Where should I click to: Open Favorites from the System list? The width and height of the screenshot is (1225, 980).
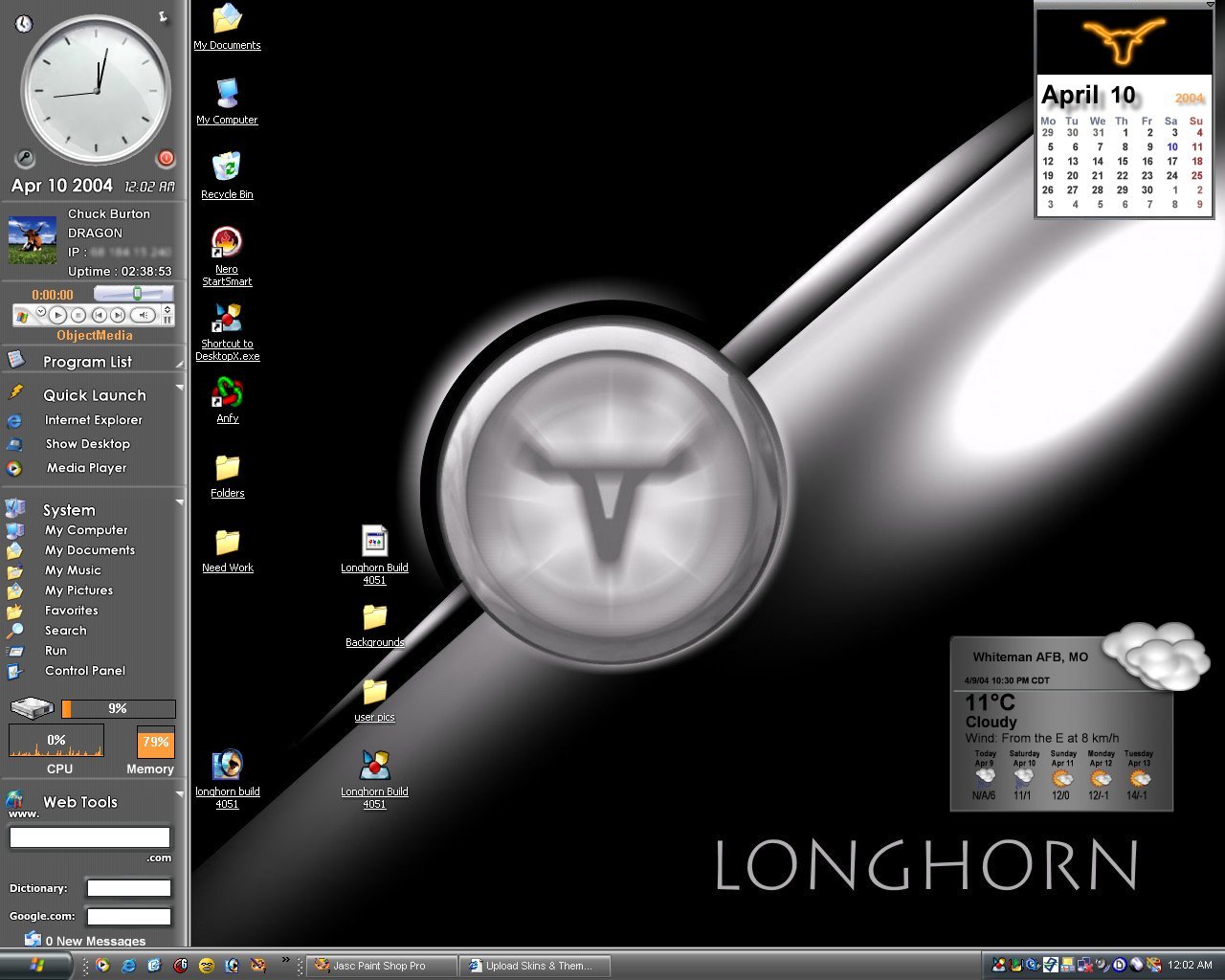71,611
